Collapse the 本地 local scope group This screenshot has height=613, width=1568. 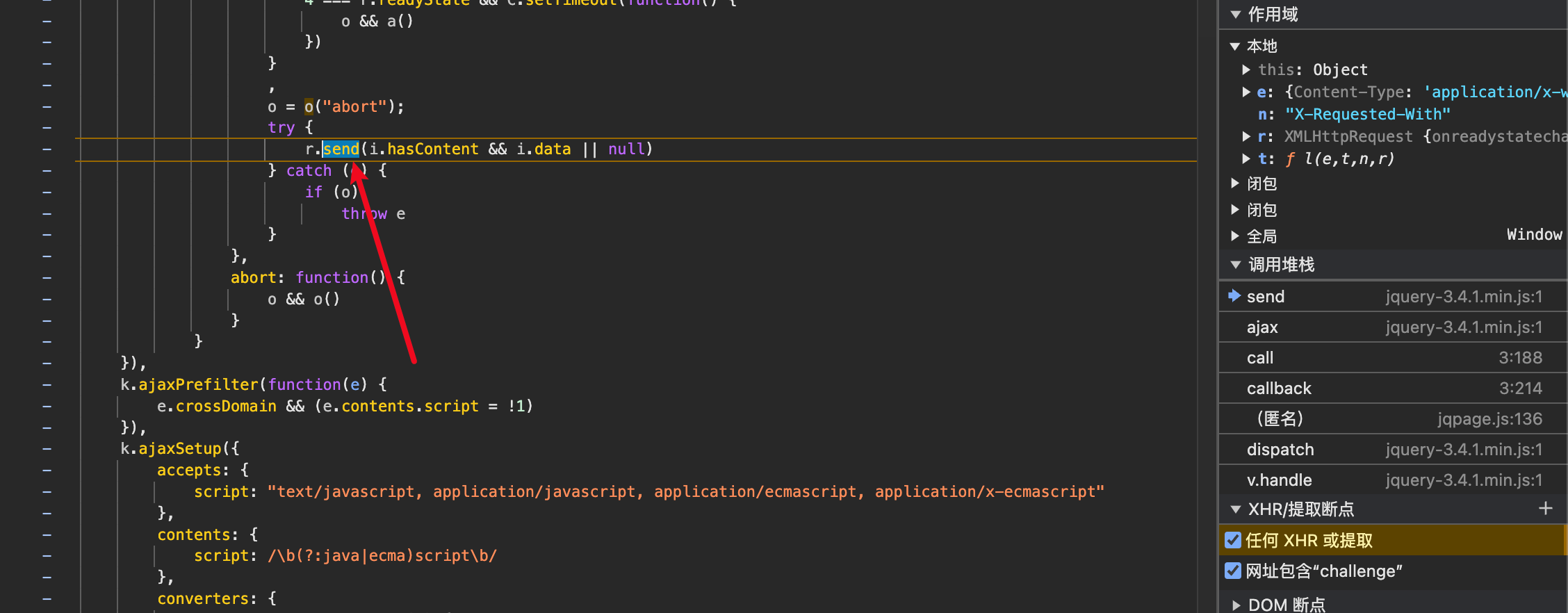point(1235,47)
